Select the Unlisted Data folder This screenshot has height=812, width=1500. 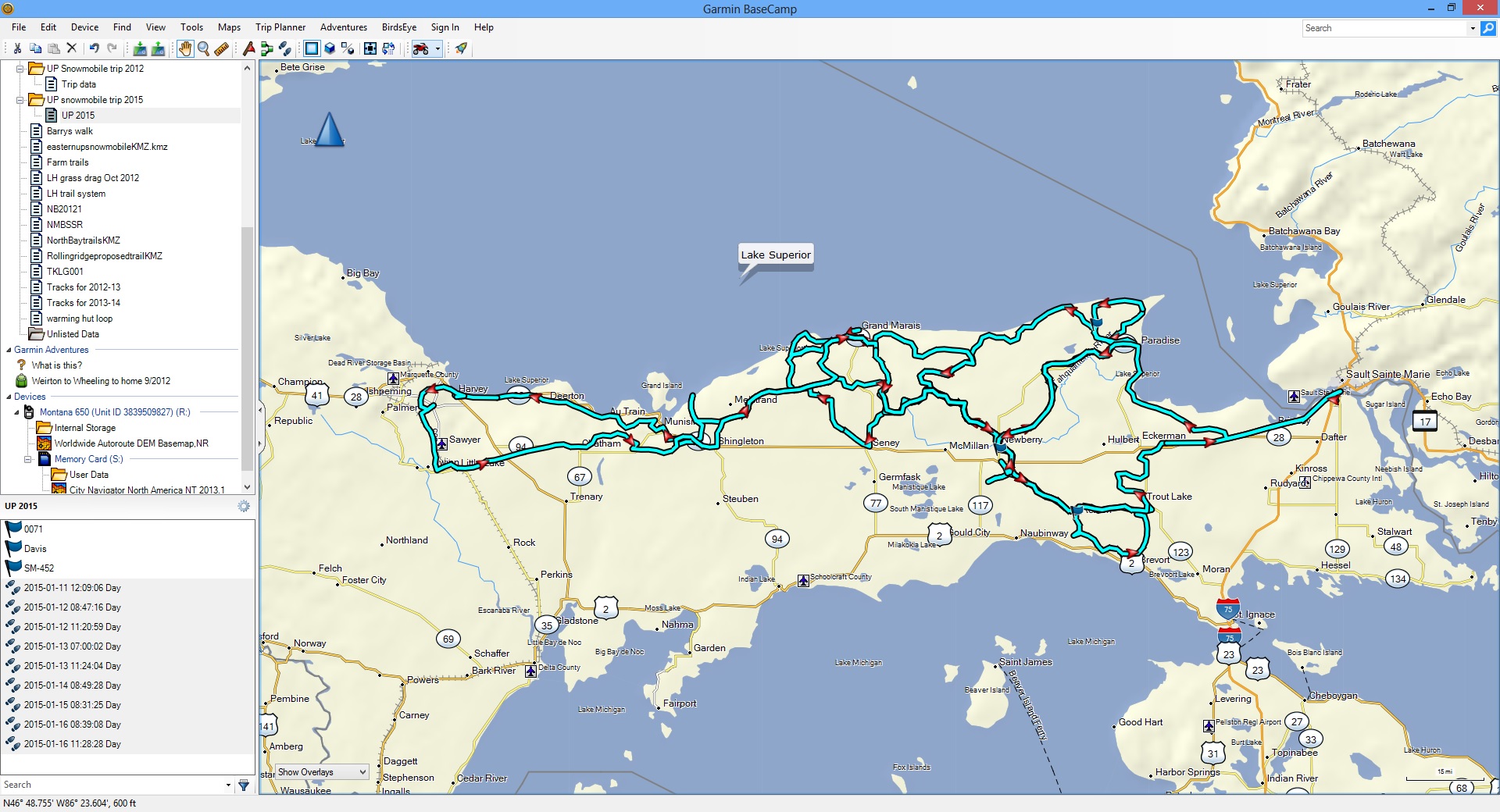coord(73,334)
